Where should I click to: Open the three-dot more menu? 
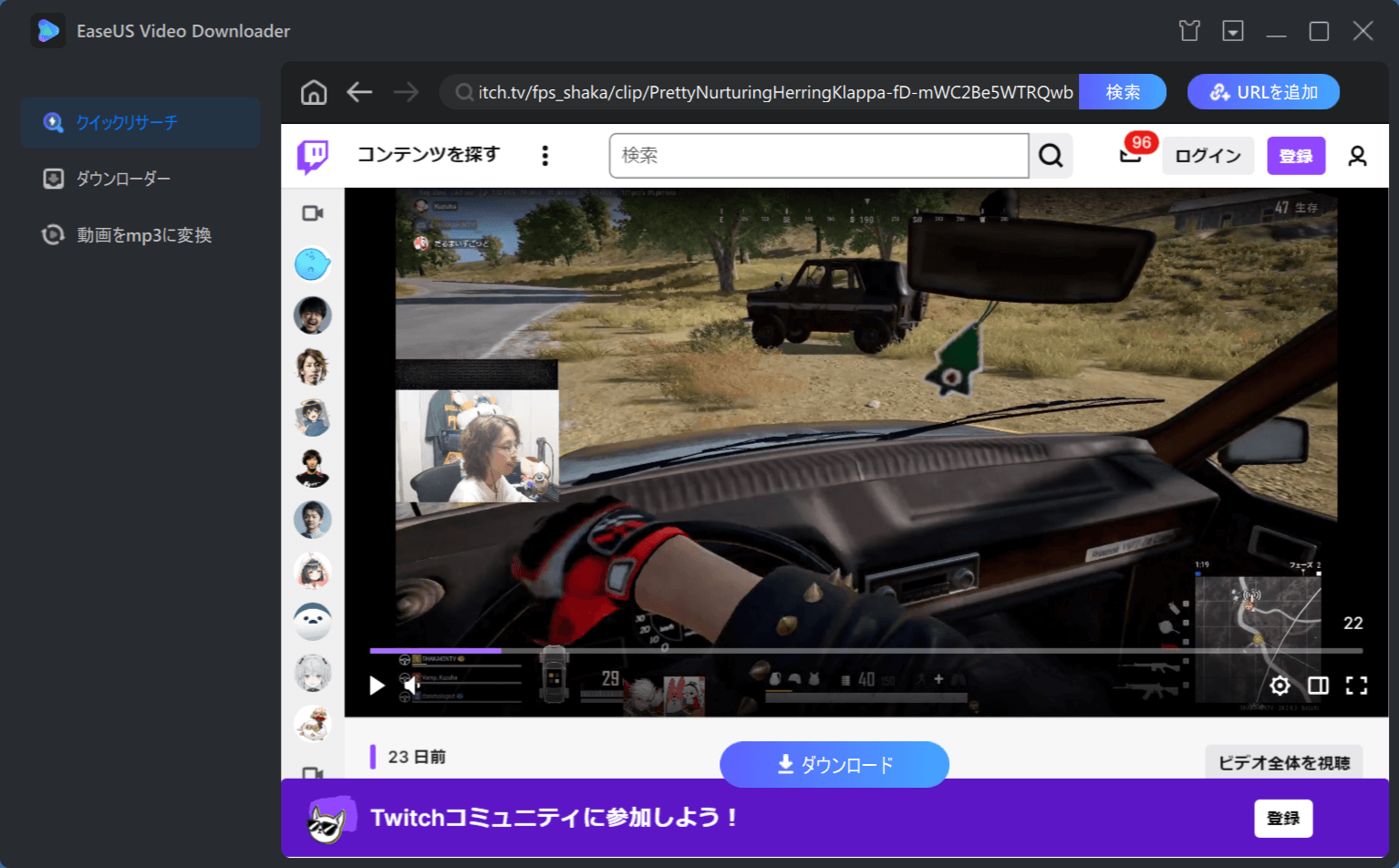545,156
